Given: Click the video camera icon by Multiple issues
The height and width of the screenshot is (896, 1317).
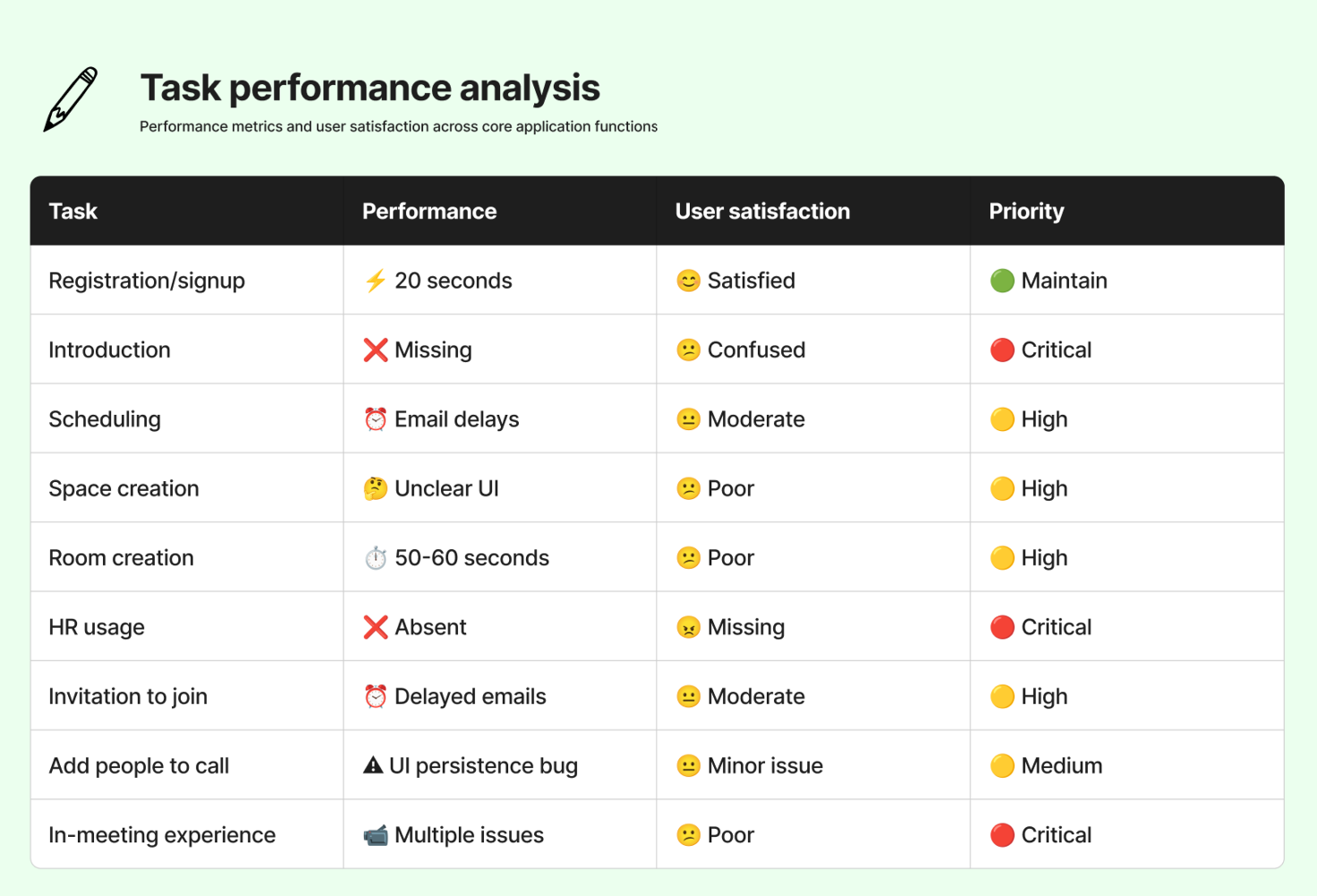Looking at the screenshot, I should (x=376, y=835).
